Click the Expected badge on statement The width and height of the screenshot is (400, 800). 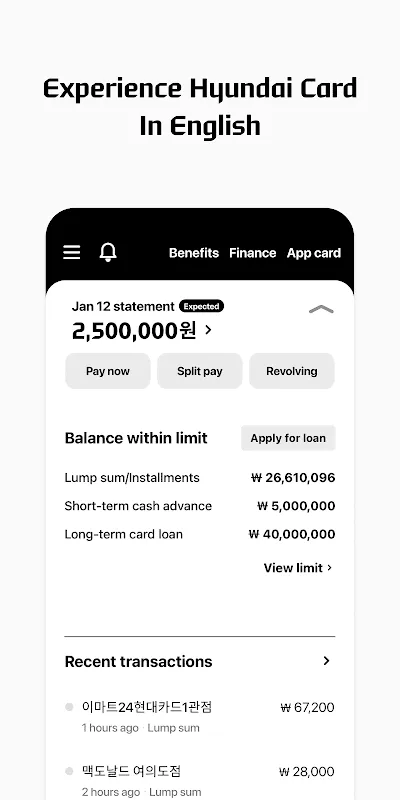pos(201,307)
